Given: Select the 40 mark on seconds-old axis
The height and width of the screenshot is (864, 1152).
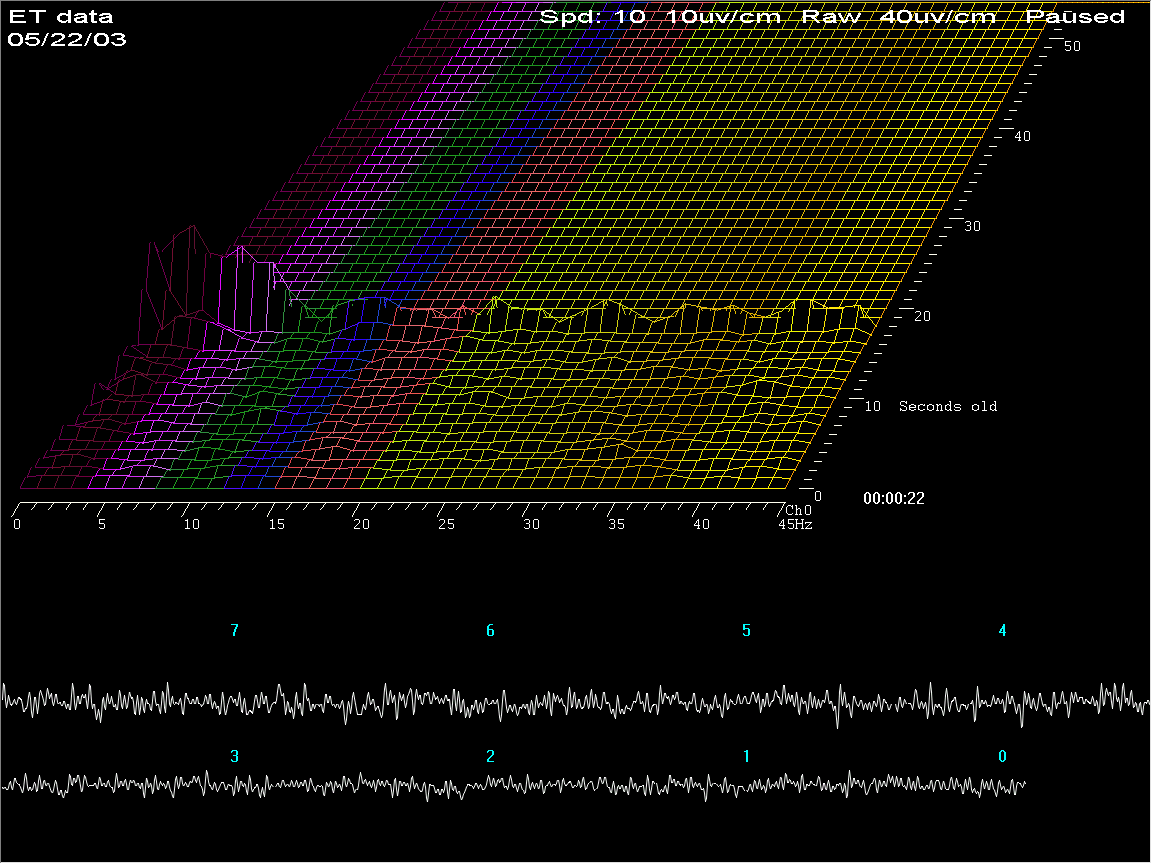Looking at the screenshot, I should tap(1022, 136).
